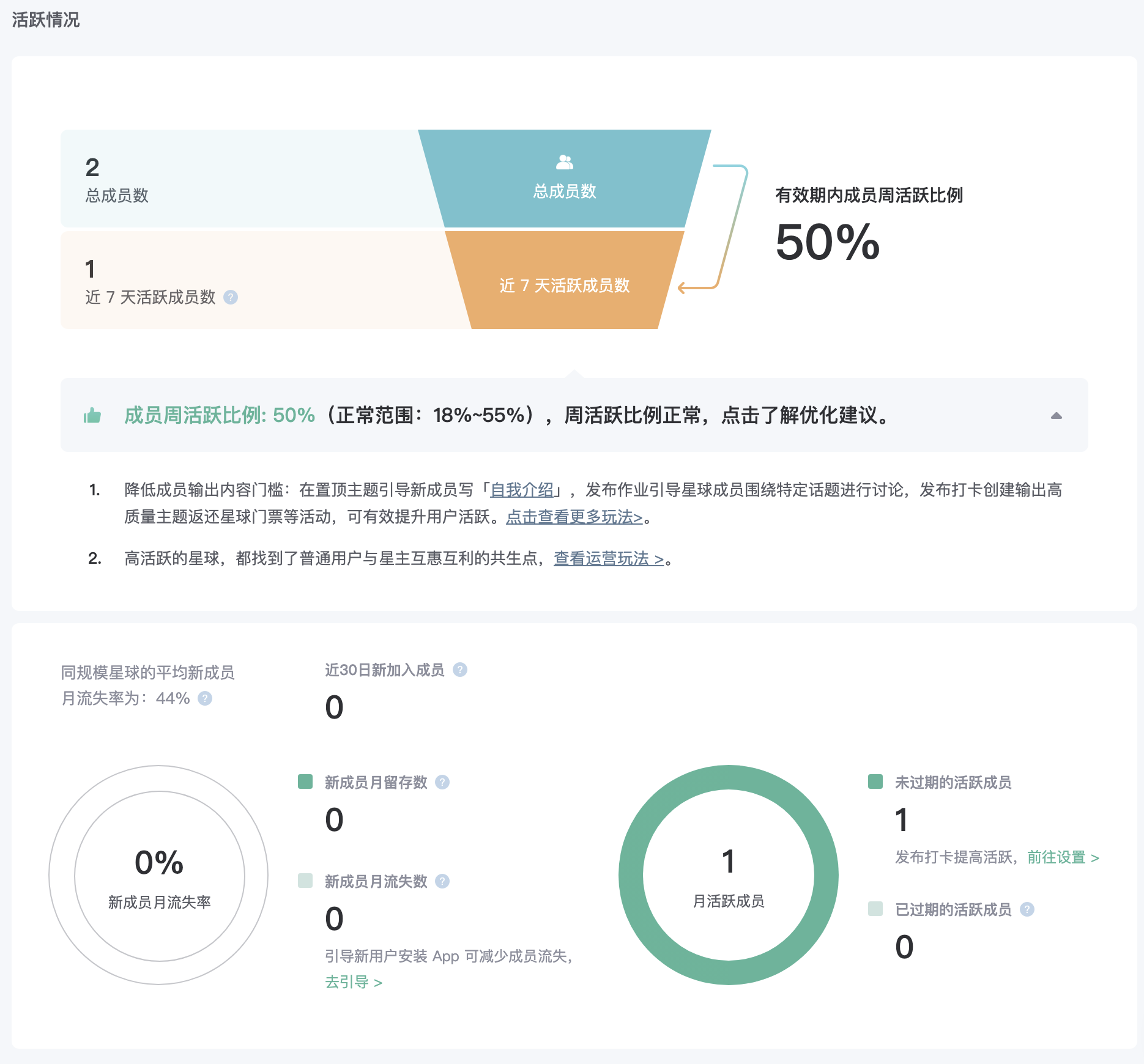Open 点击查看更多玩法> link
The height and width of the screenshot is (1064, 1144).
(574, 517)
